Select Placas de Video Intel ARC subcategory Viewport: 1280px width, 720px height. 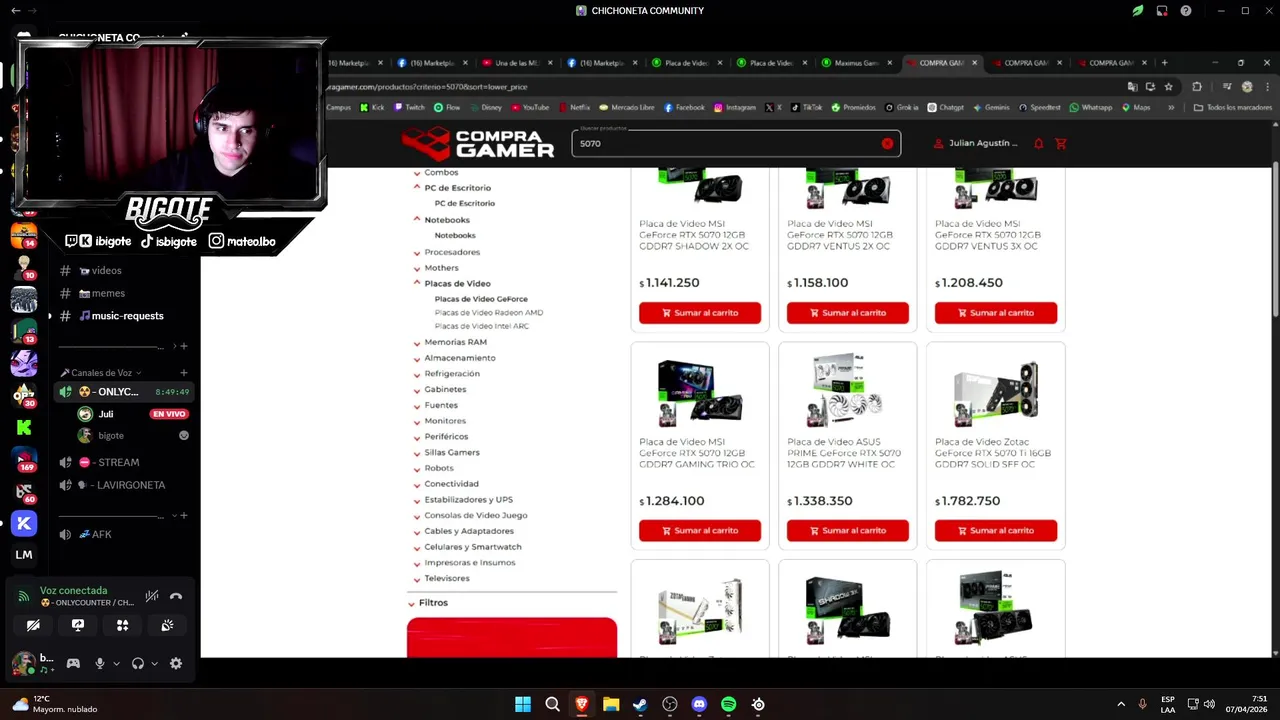click(481, 326)
